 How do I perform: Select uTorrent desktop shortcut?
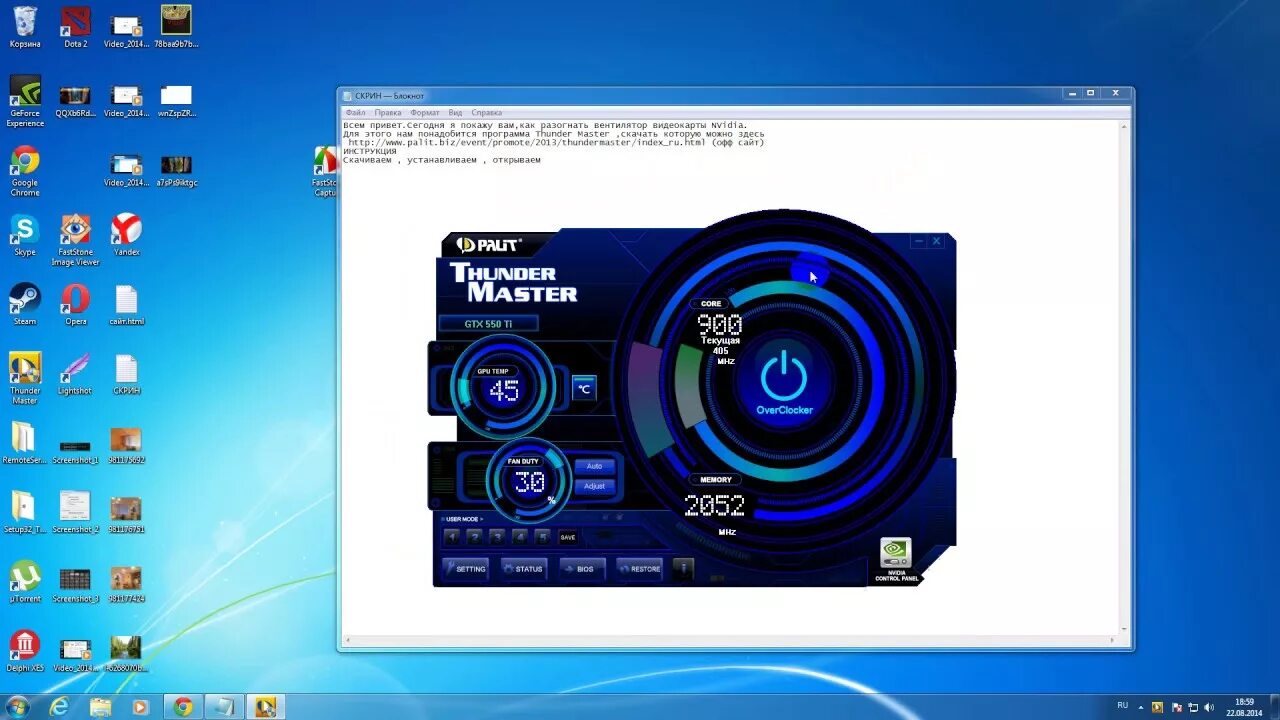click(25, 581)
